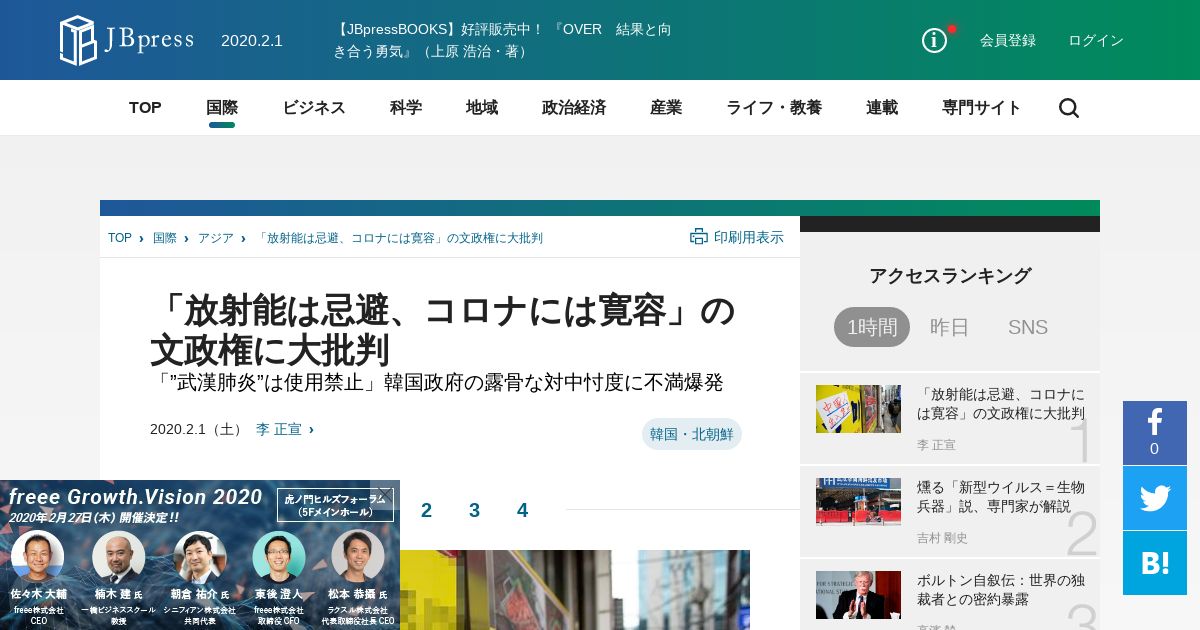Select author name 吉村 剛史 in ranking
This screenshot has width=1200, height=630.
click(x=942, y=538)
